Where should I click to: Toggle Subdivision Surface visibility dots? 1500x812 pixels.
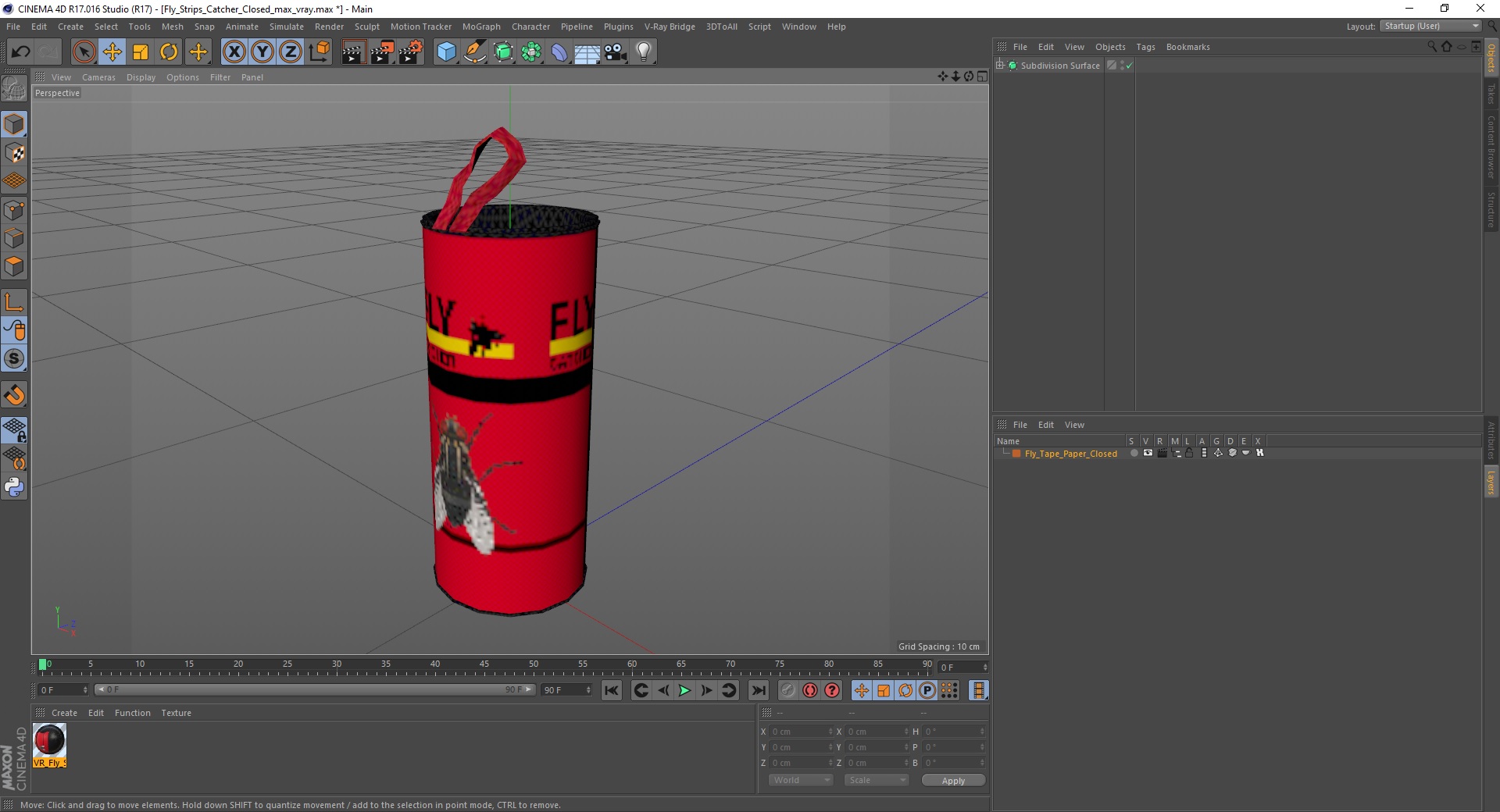click(1122, 66)
